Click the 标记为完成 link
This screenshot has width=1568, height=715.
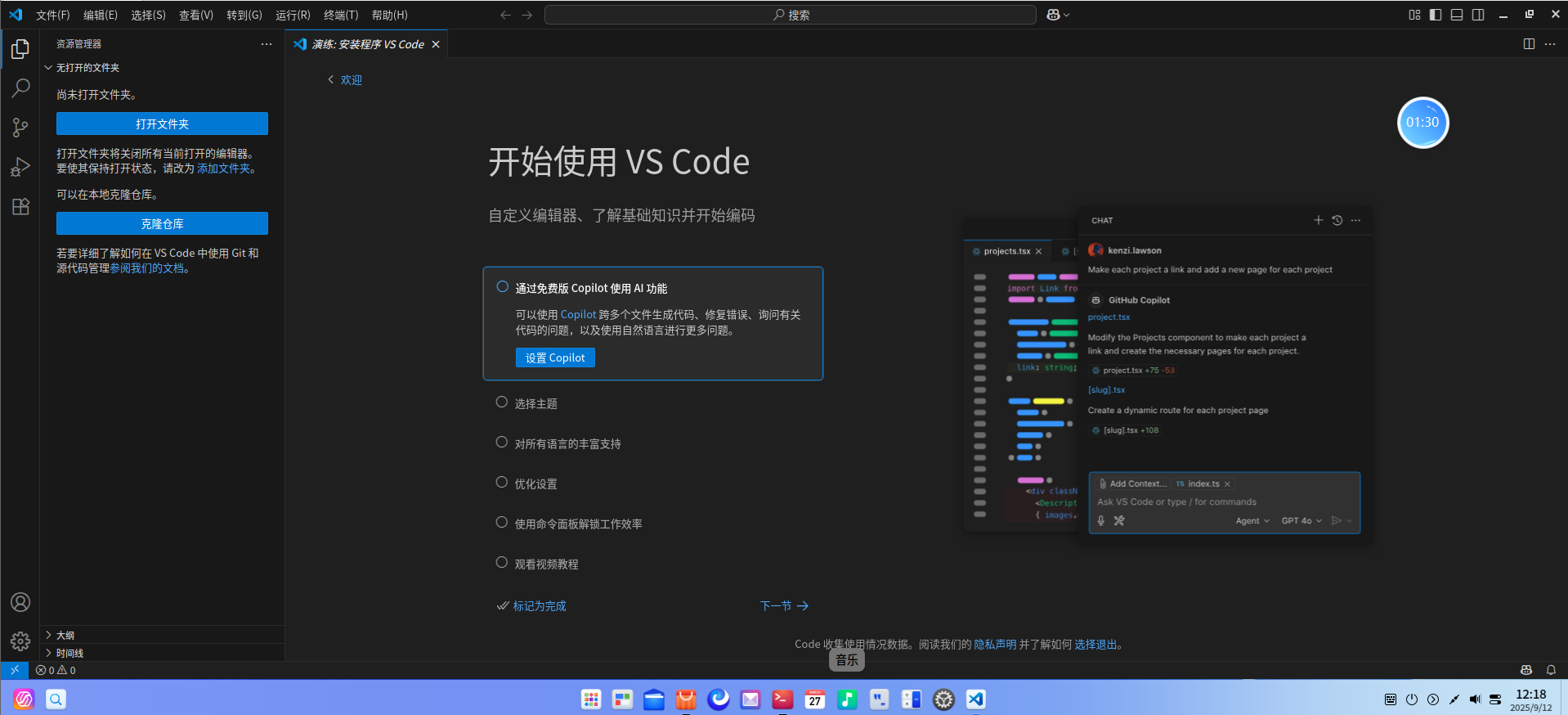pos(531,606)
